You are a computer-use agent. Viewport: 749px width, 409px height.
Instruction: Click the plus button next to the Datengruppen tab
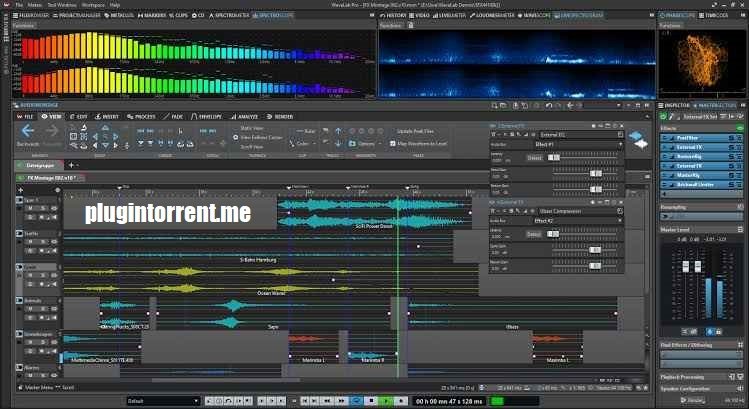pos(72,165)
